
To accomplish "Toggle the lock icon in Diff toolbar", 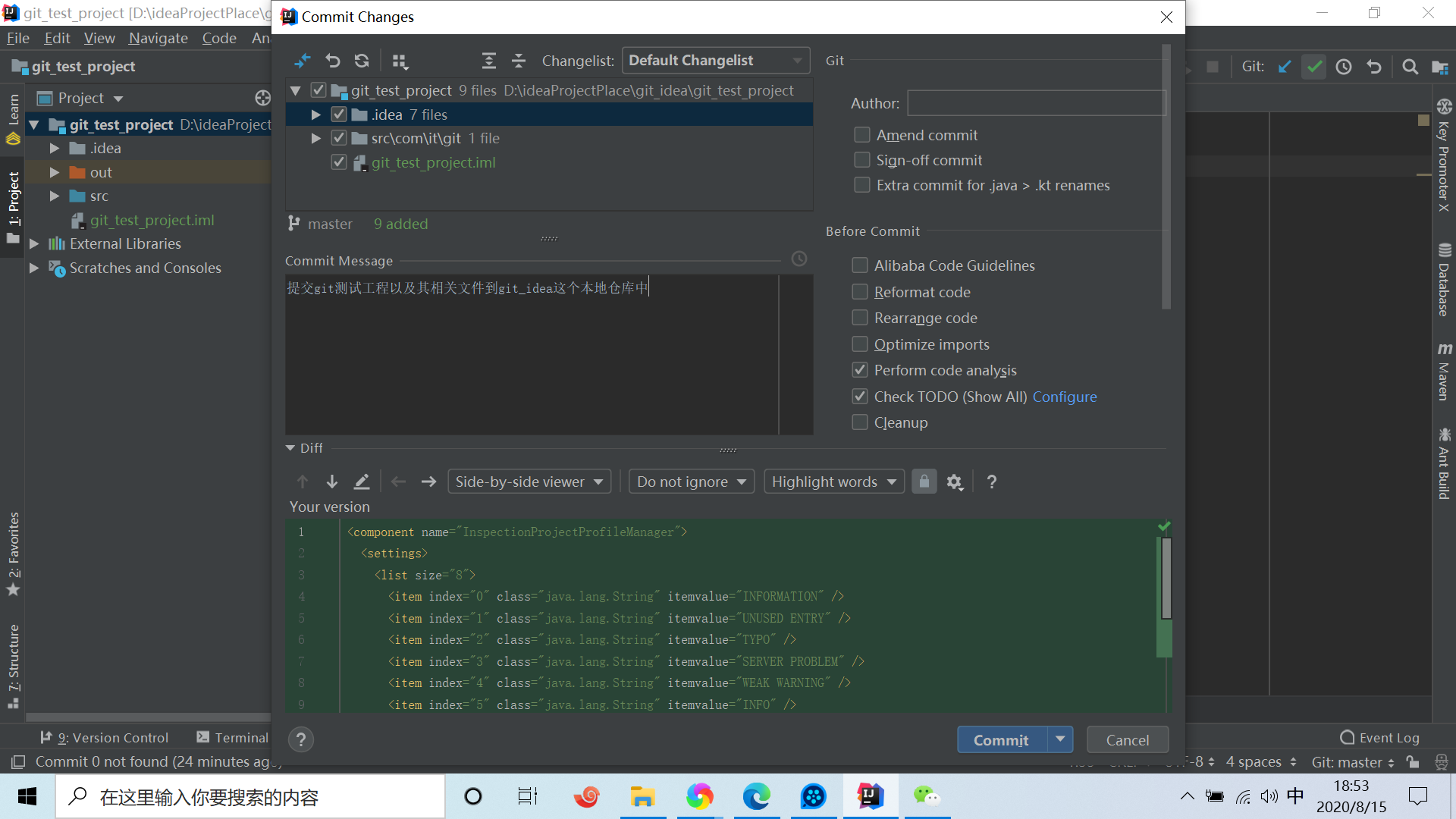I will tap(924, 482).
